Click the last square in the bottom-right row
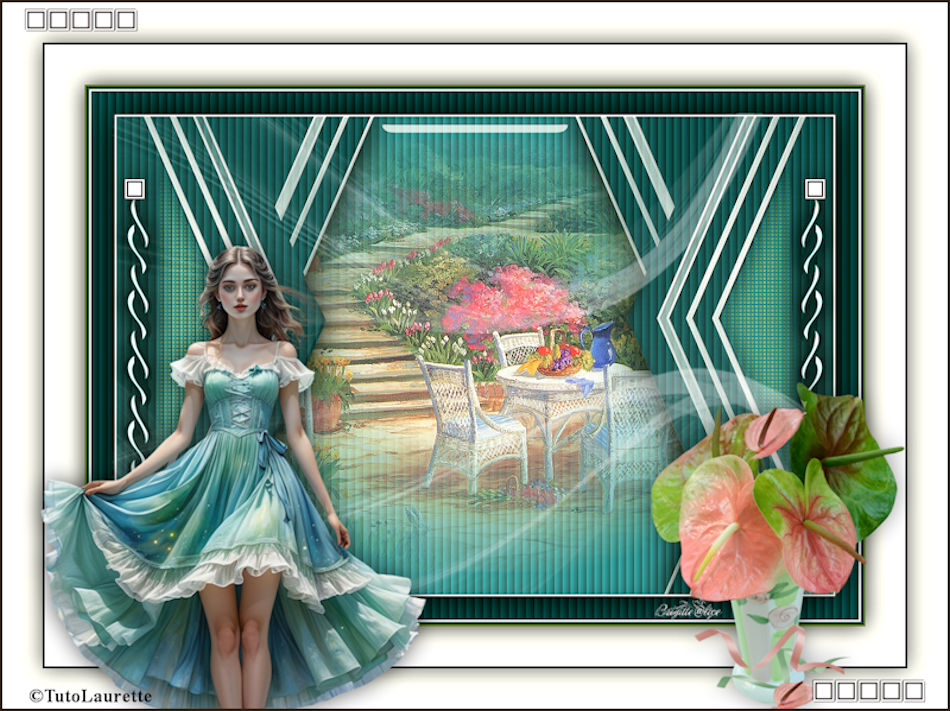Screen dimensions: 950x711 tap(913, 690)
